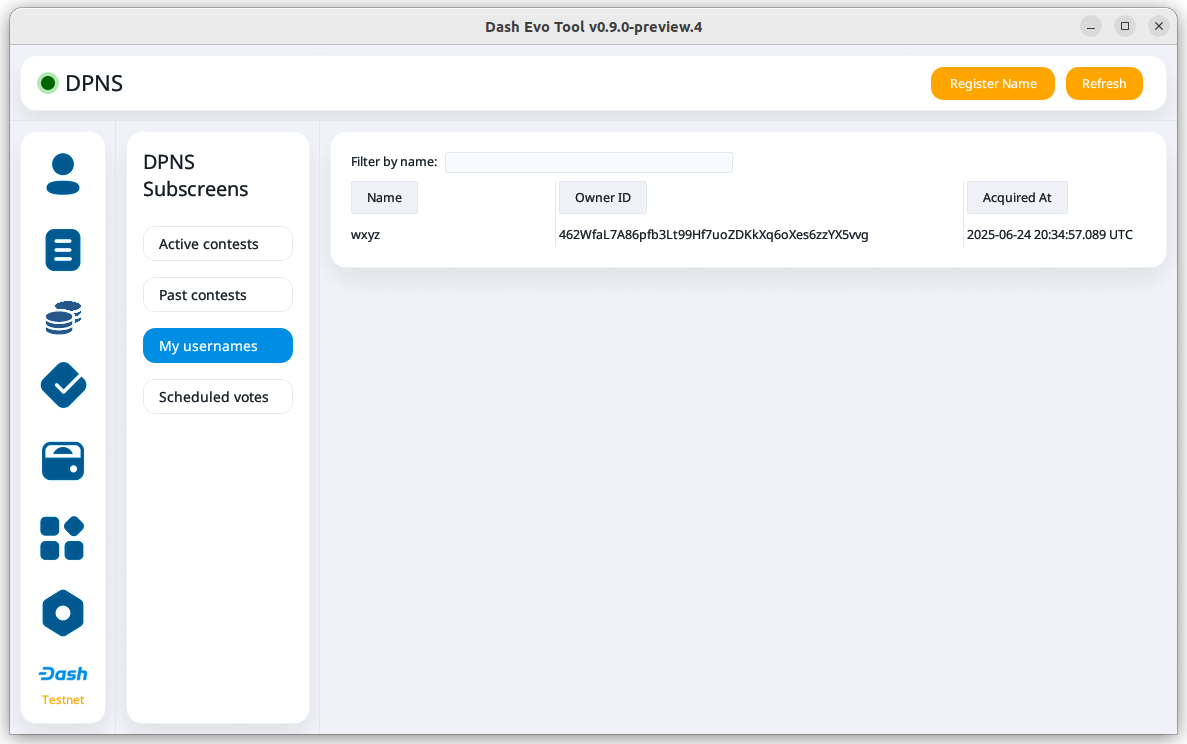Open the hexagon network settings icon
1187x744 pixels.
[63, 613]
